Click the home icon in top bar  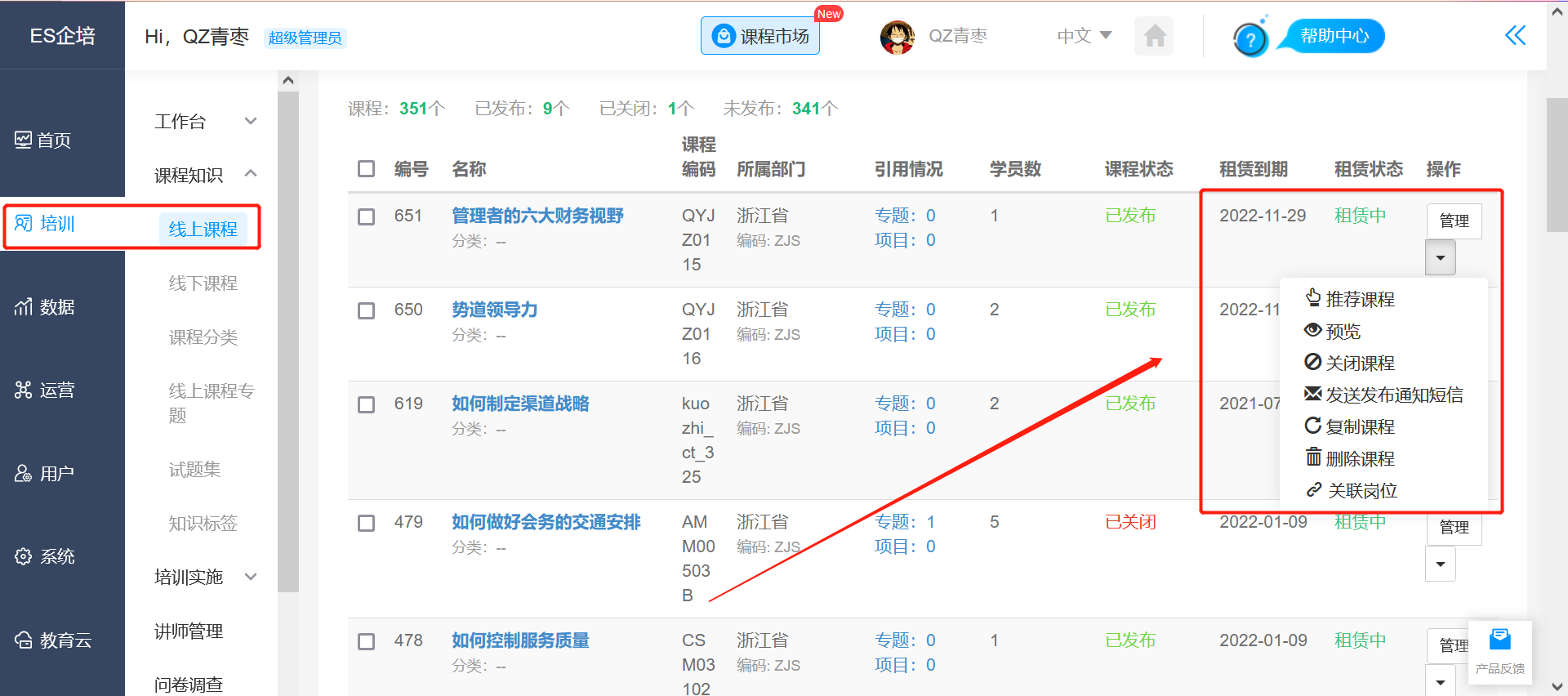(1154, 36)
